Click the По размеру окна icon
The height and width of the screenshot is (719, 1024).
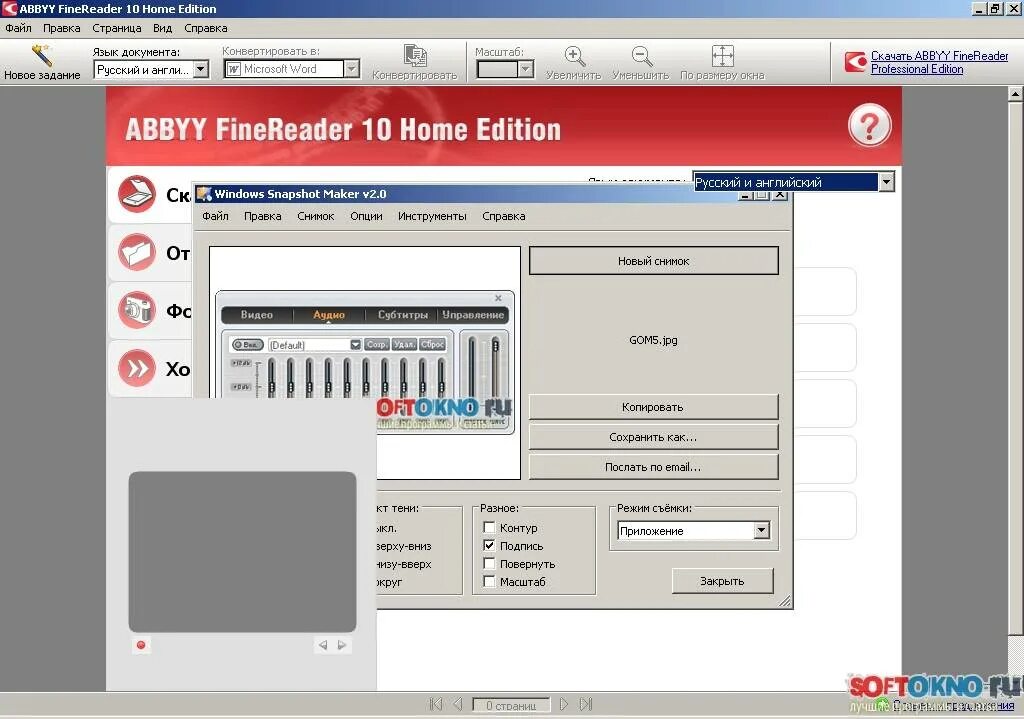pos(722,56)
